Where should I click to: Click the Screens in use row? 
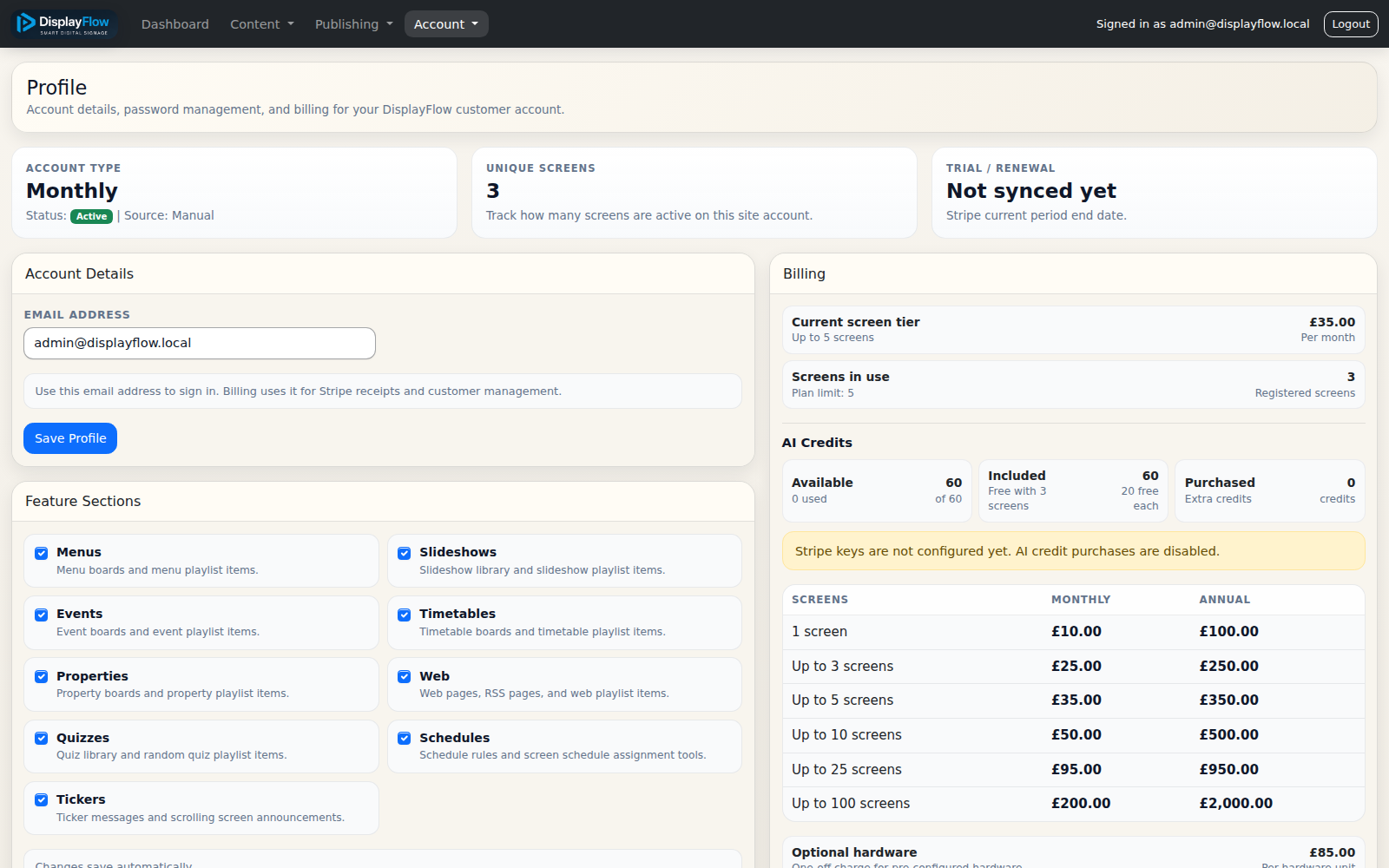pyautogui.click(x=1073, y=385)
